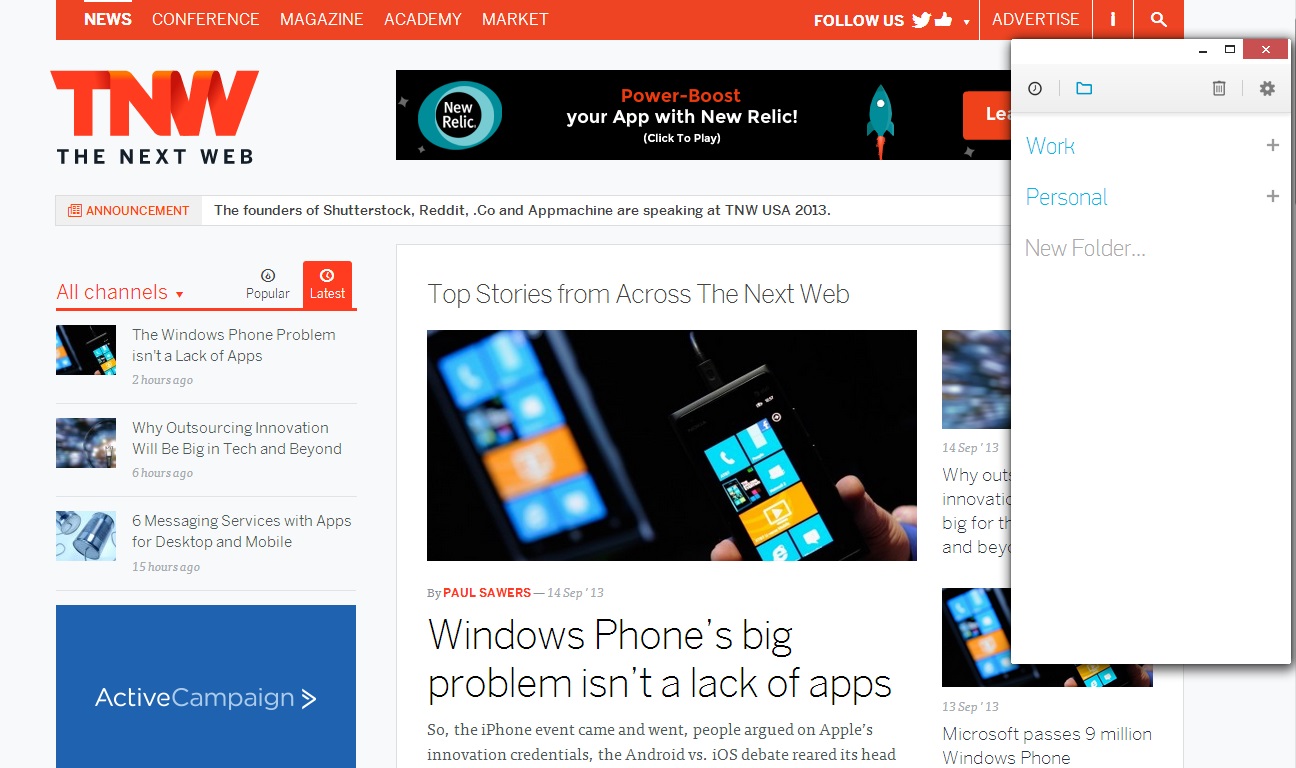
Task: Open the Magazine menu item
Action: point(322,19)
